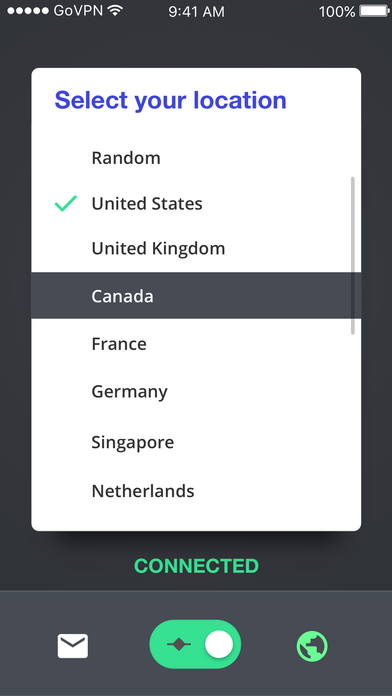Tap the signal strength dots in status bar

click(28, 11)
